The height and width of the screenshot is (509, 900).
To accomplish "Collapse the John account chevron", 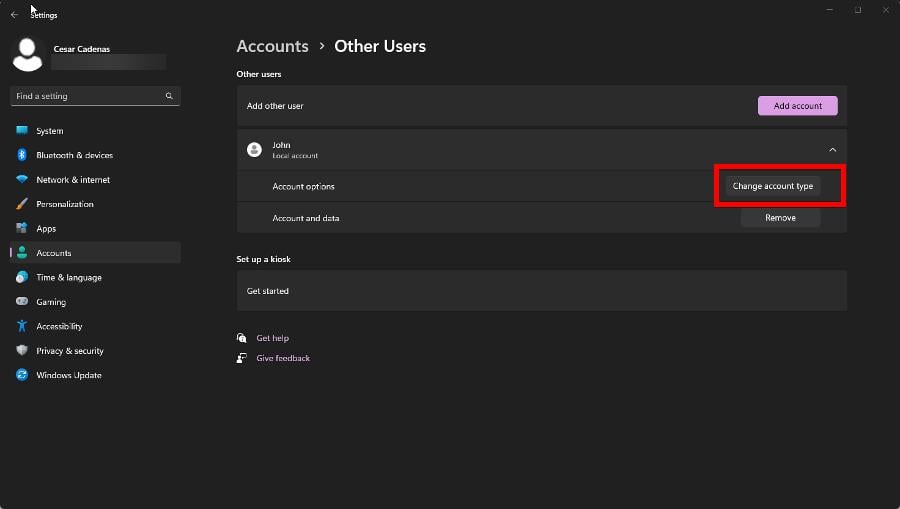I will [x=832, y=149].
